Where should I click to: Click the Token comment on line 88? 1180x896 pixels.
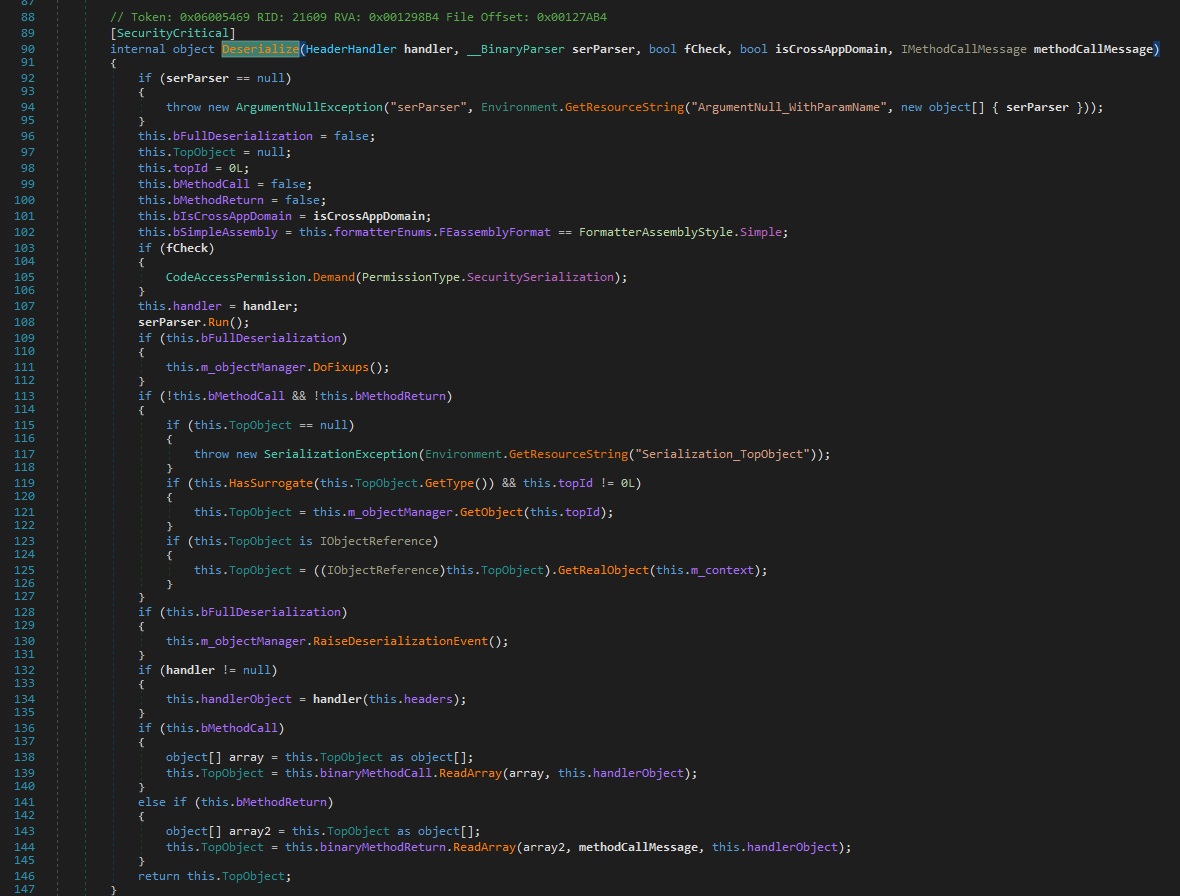[x=358, y=17]
